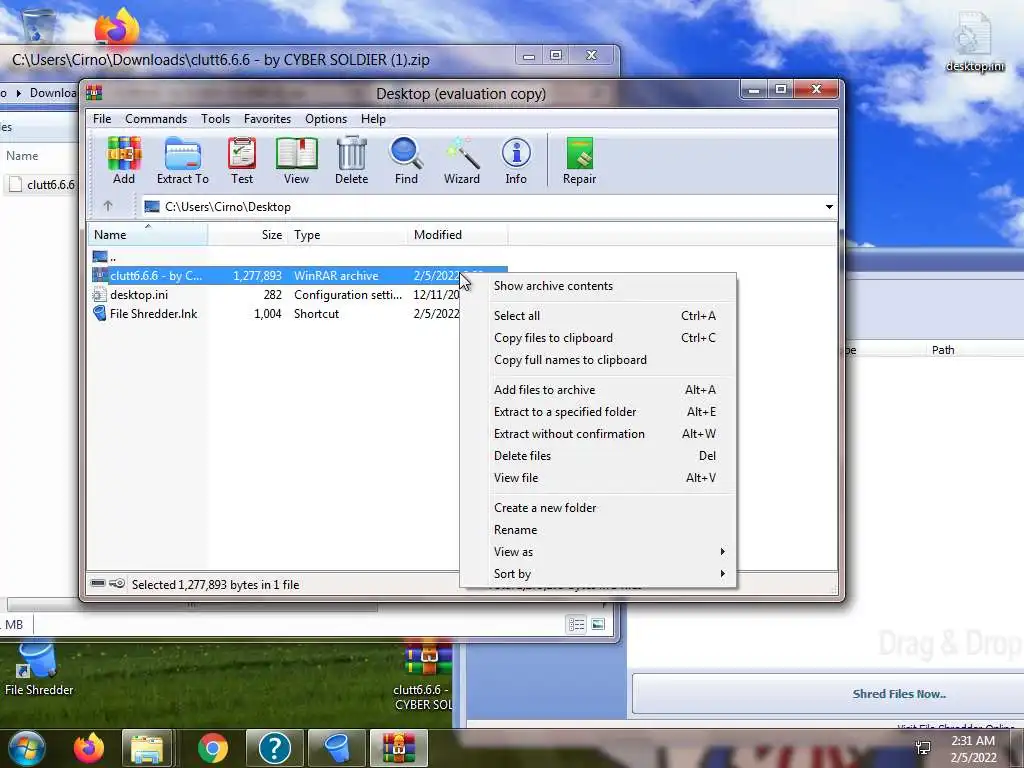This screenshot has width=1024, height=768.
Task: Switch to WinRAR taskbar icon
Action: click(398, 748)
